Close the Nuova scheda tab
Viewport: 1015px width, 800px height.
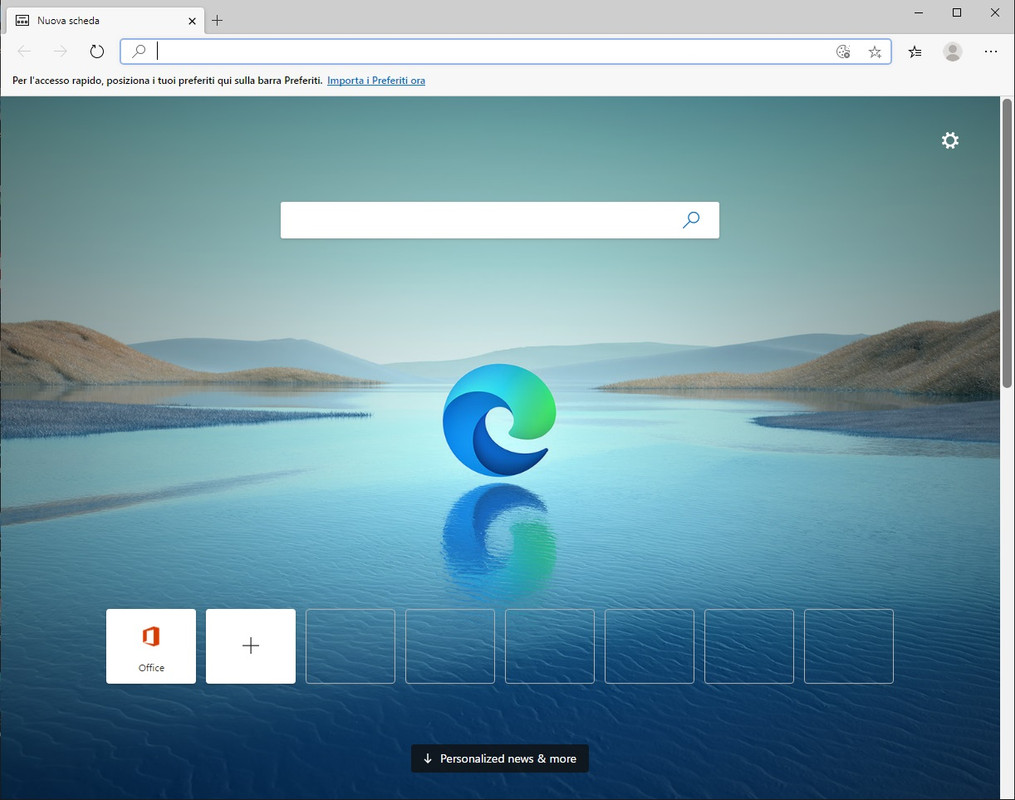click(x=192, y=21)
